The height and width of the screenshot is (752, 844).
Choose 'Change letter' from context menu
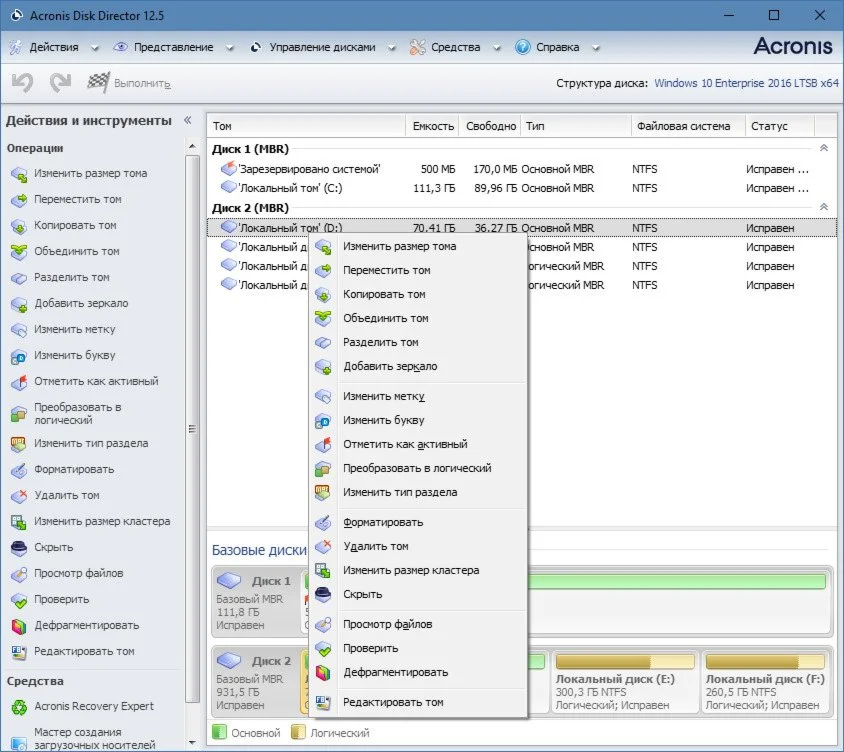click(383, 420)
